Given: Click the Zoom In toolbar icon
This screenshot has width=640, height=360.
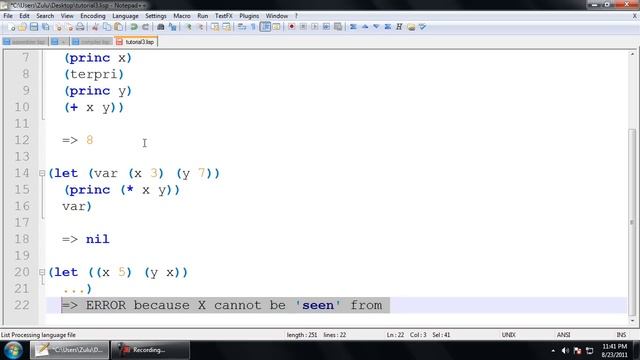Looking at the screenshot, I should [x=189, y=27].
